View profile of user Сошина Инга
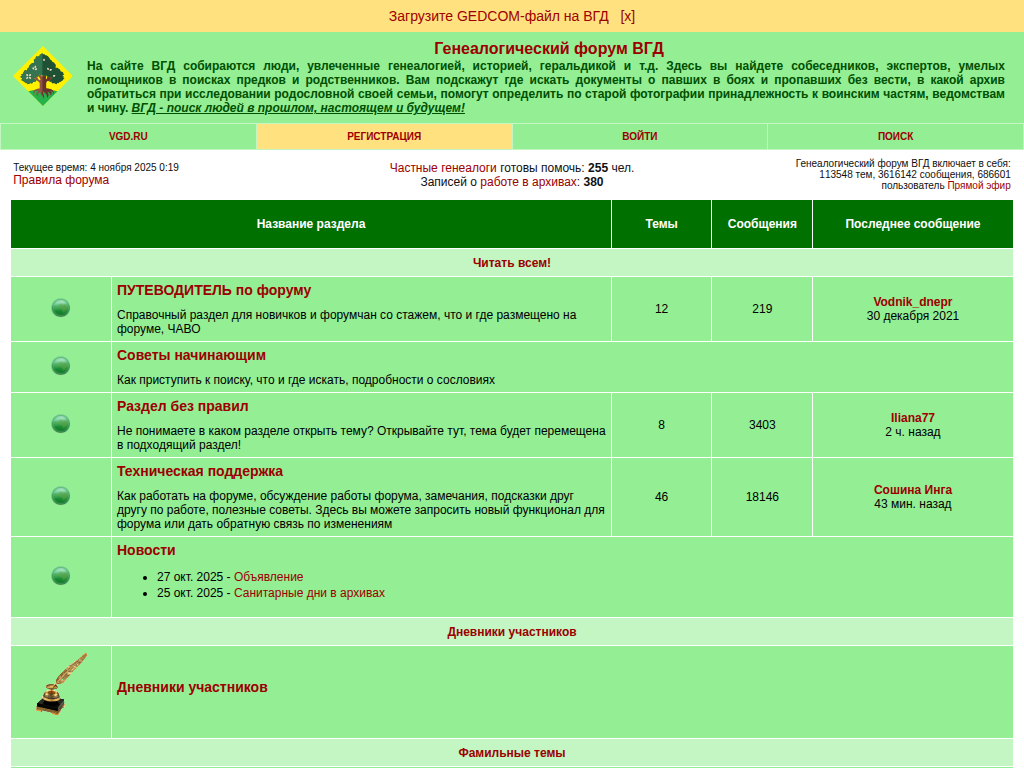Viewport: 1024px width, 768px height. point(912,490)
